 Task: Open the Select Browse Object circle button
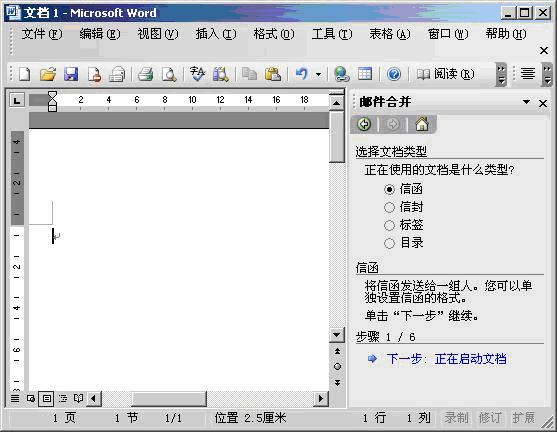point(337,367)
